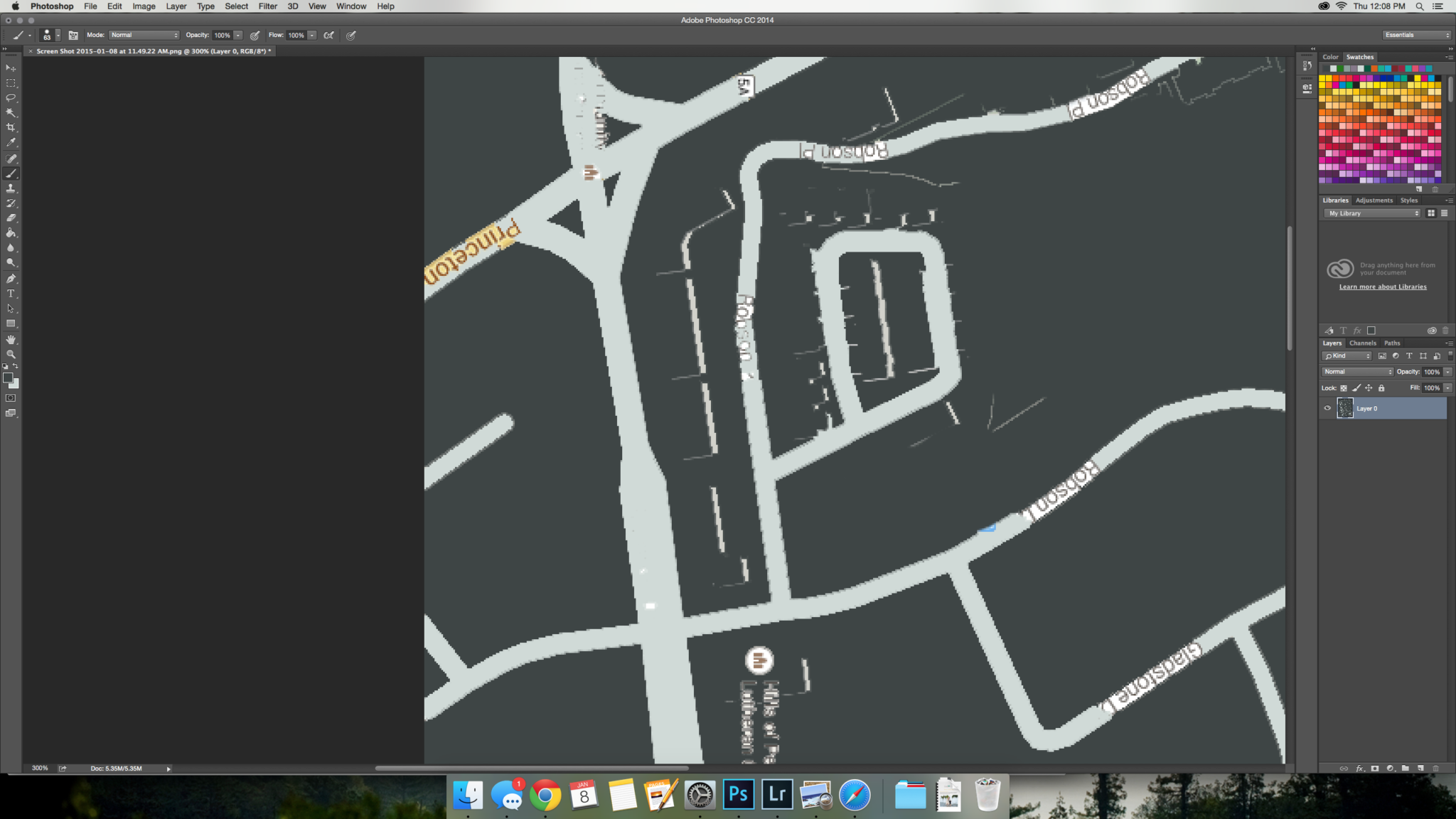The image size is (1456, 819).
Task: Open the layer blend mode Normal dropdown
Action: 1357,372
